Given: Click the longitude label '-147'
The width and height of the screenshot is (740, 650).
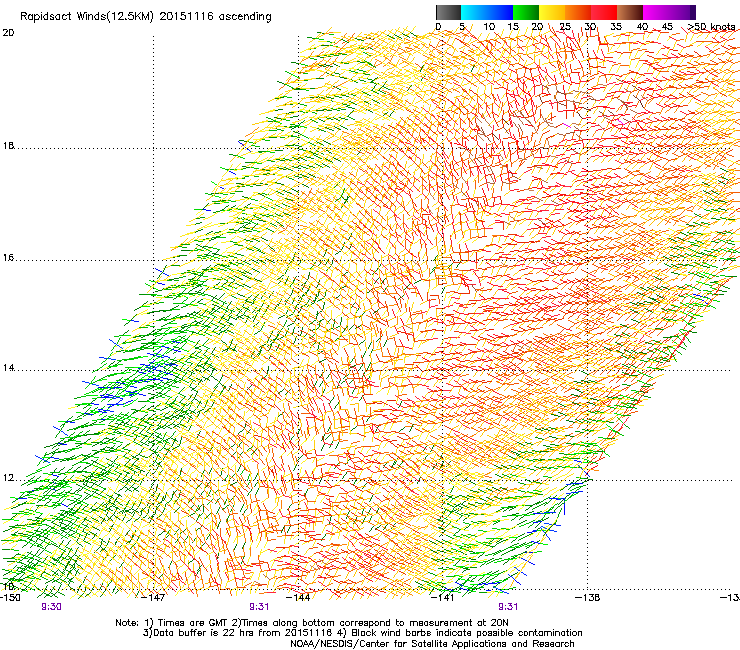Looking at the screenshot, I should (154, 598).
